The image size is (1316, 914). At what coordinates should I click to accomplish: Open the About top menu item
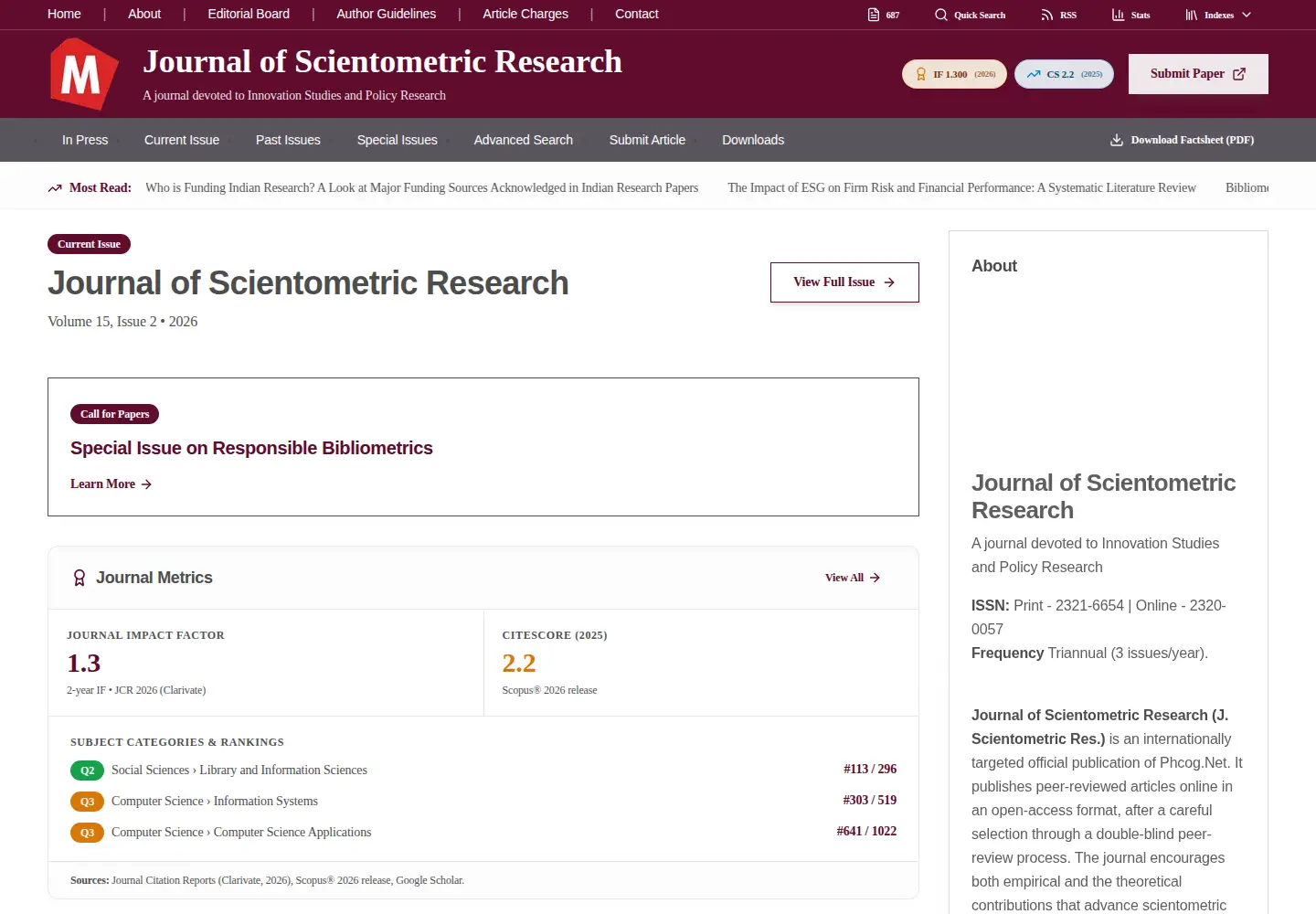[144, 14]
